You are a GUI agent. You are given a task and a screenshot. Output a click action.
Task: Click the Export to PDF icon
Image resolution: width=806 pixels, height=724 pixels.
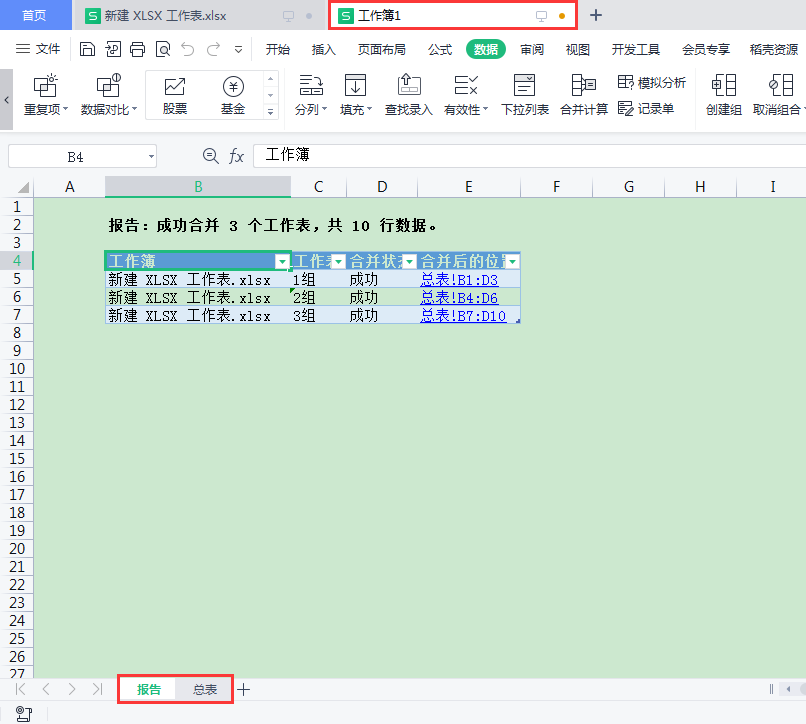tap(113, 49)
